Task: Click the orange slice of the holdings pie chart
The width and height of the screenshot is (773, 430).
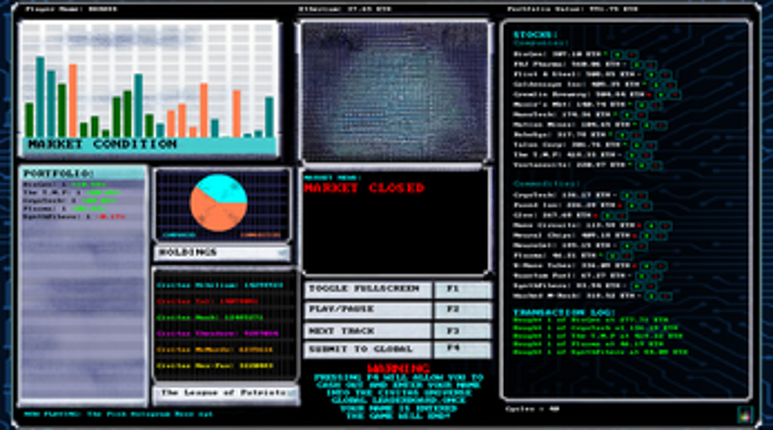Action: coord(214,212)
